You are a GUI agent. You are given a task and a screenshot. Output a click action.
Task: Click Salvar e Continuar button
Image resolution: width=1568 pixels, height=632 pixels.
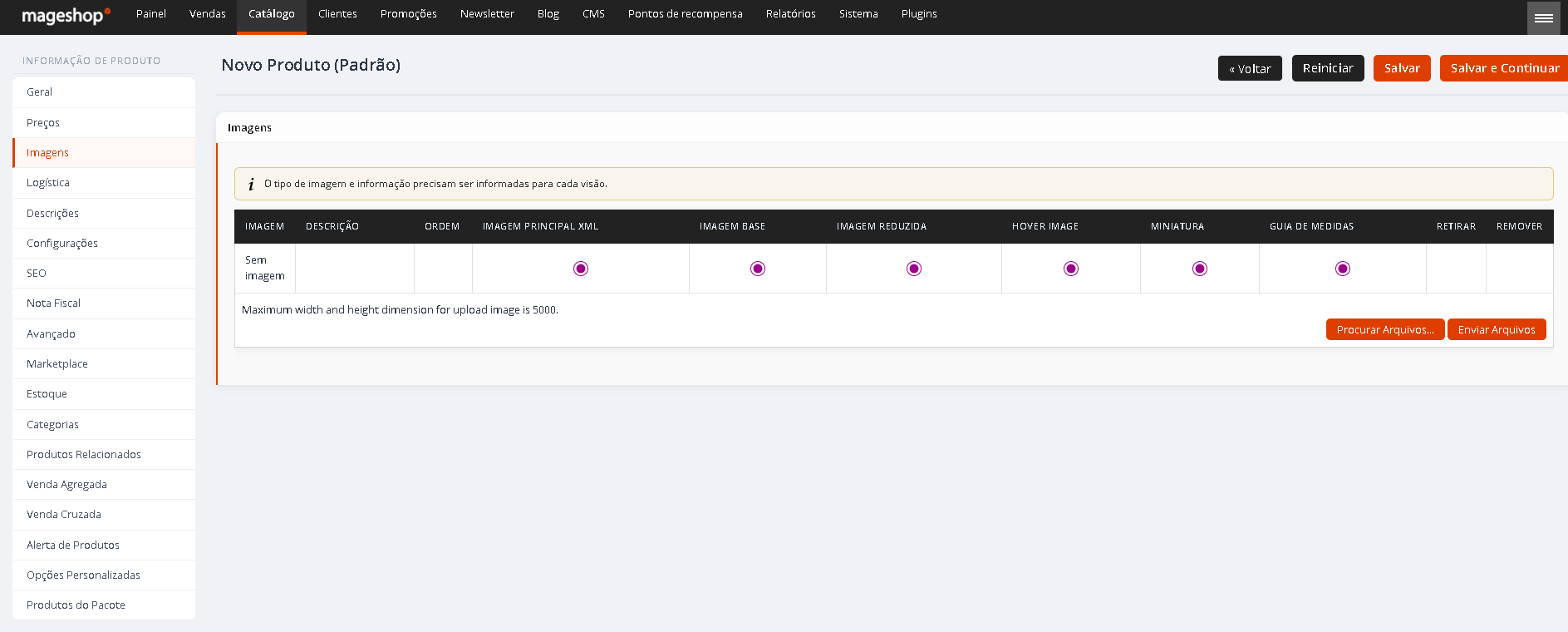[x=1504, y=68]
